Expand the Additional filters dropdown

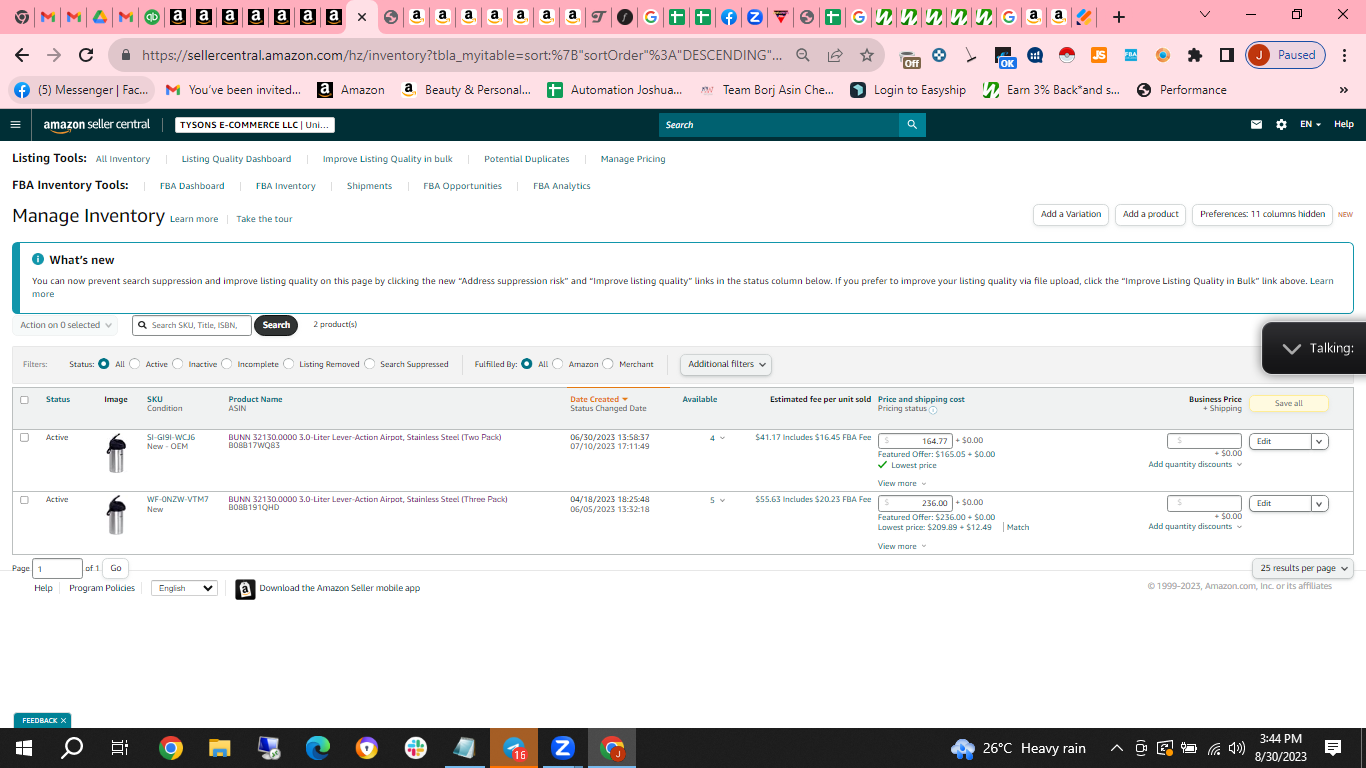tap(726, 364)
